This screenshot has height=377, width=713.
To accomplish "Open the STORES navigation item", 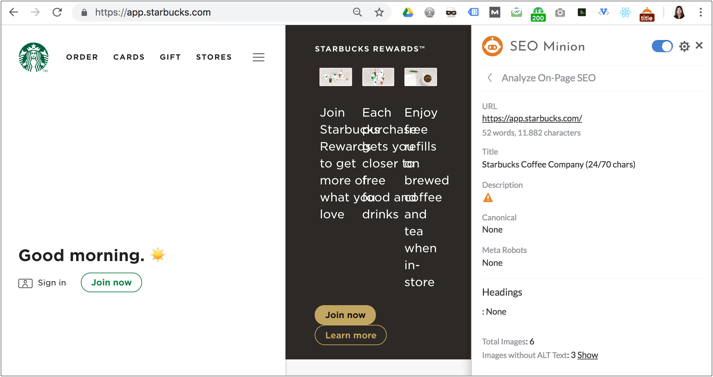I will [x=214, y=57].
